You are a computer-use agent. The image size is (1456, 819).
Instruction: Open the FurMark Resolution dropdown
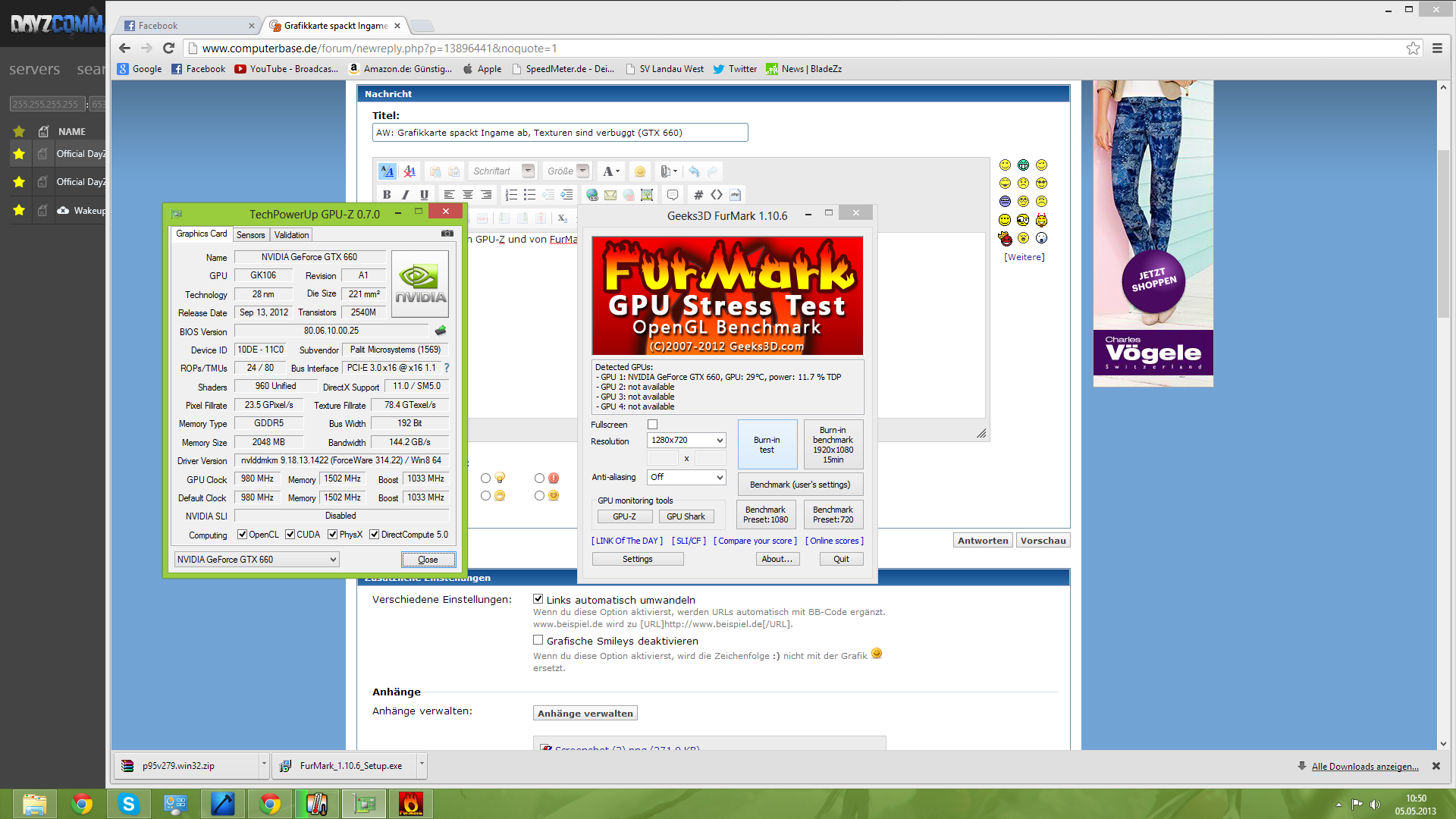pos(687,440)
